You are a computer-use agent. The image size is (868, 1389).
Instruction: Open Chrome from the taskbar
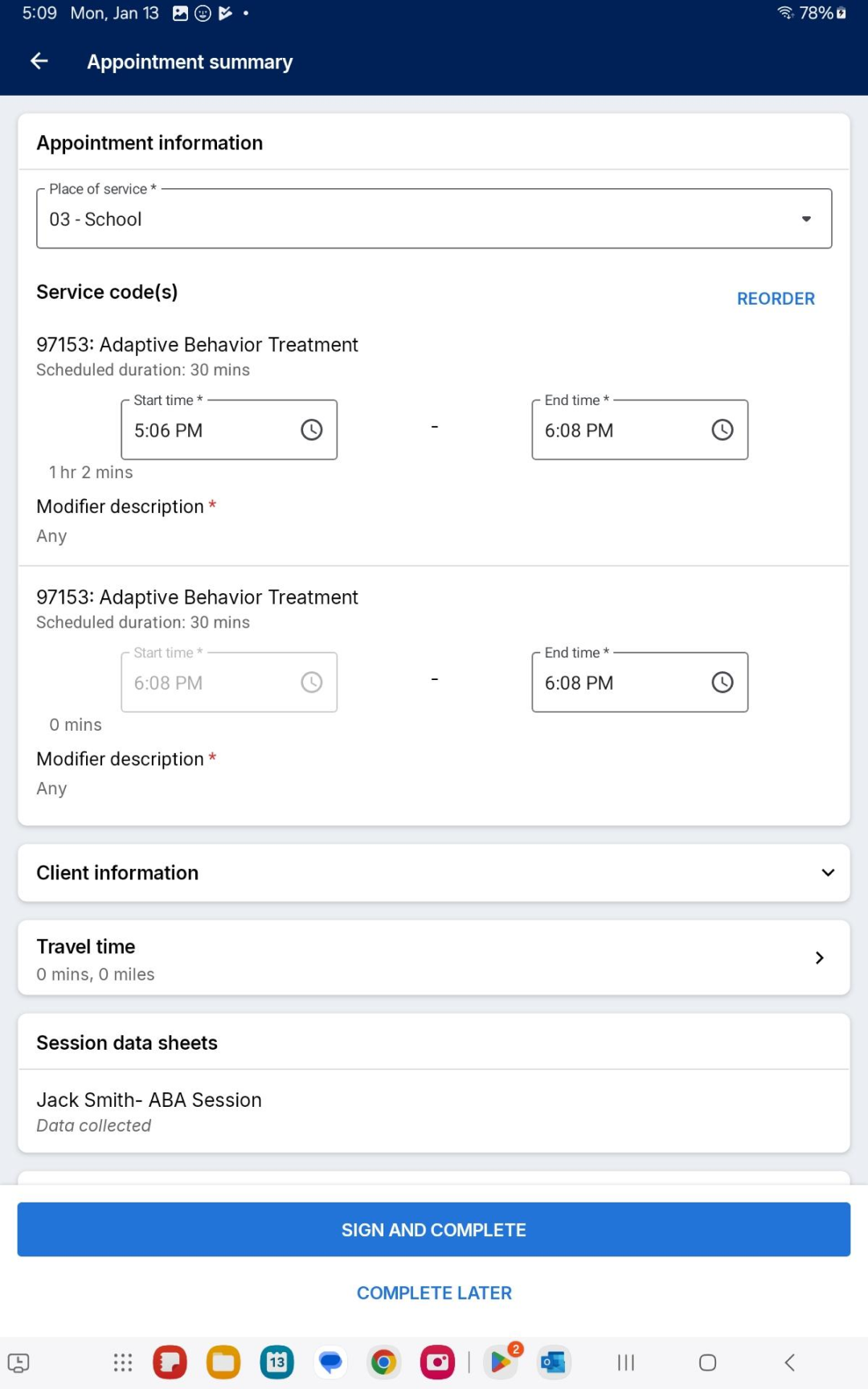point(383,1362)
